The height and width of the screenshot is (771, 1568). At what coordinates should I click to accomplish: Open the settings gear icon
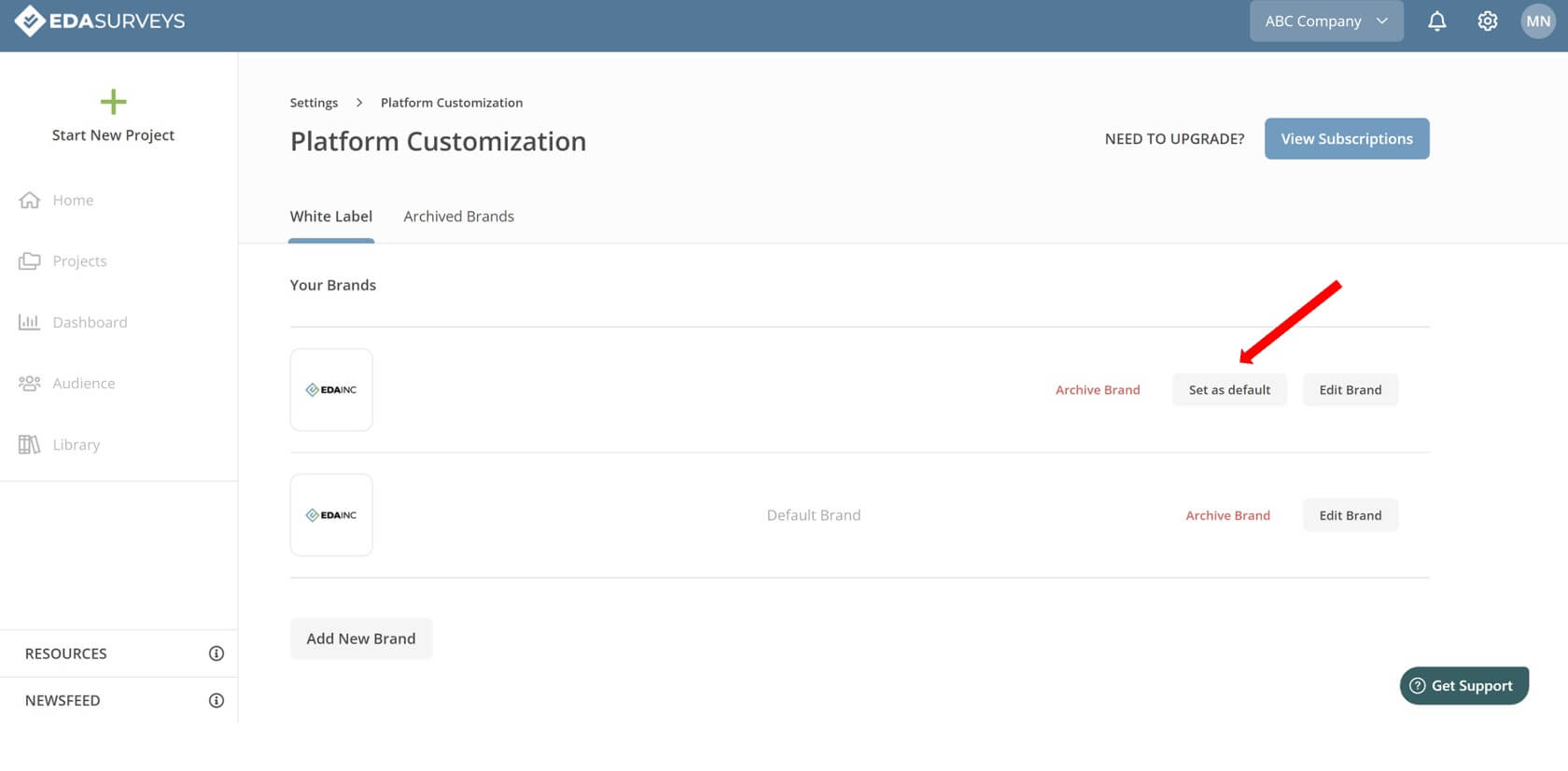point(1488,21)
